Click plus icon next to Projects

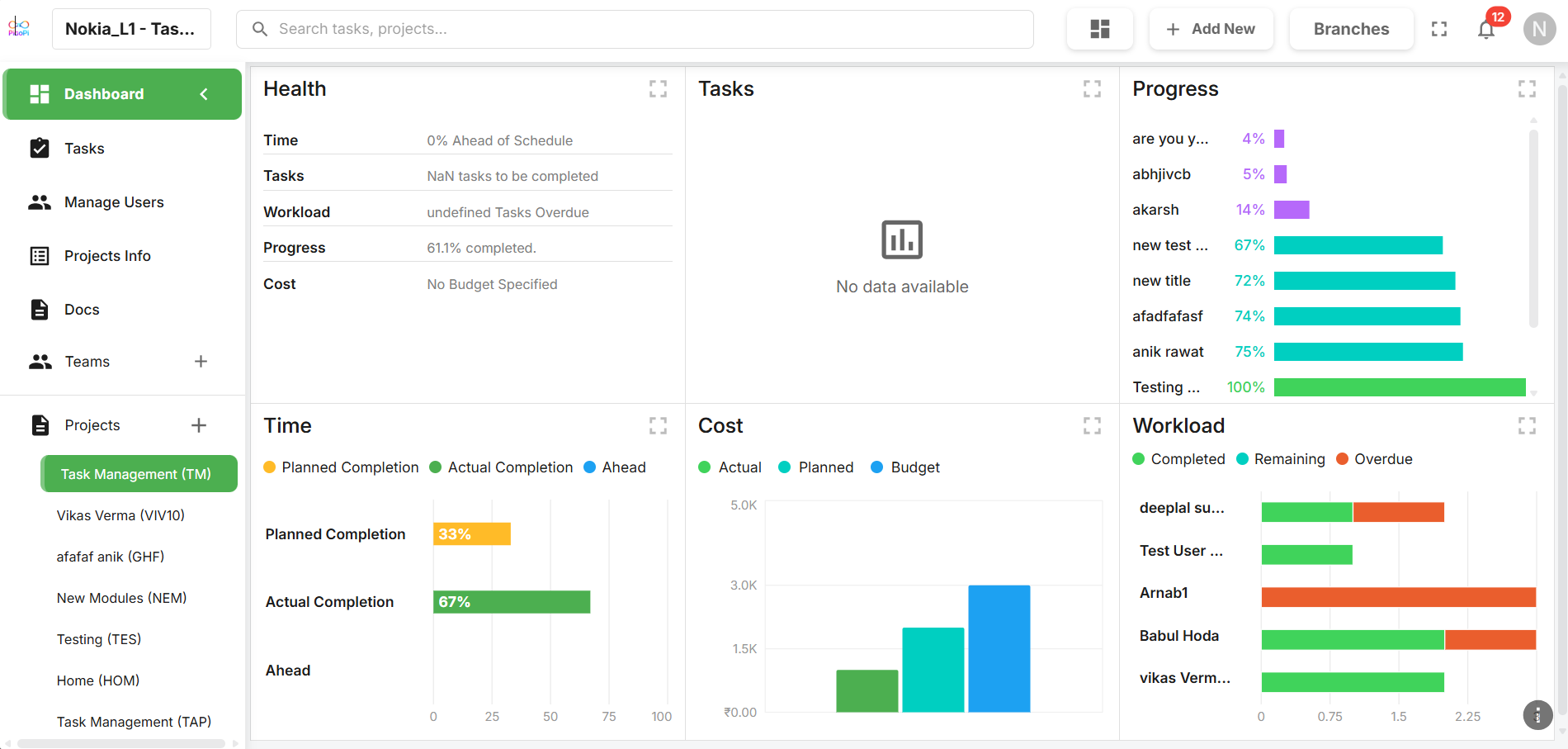click(x=199, y=425)
